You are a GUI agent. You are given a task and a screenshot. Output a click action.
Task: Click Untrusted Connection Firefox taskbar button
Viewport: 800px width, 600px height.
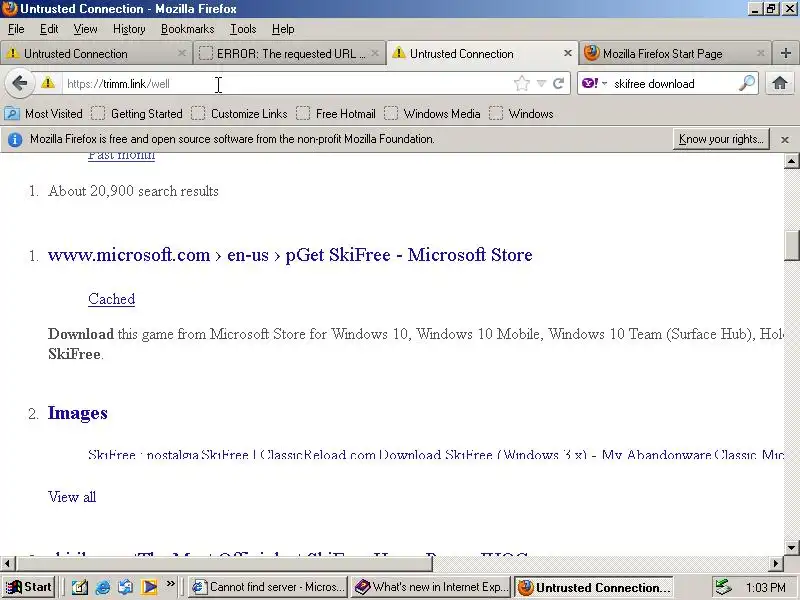click(x=593, y=587)
